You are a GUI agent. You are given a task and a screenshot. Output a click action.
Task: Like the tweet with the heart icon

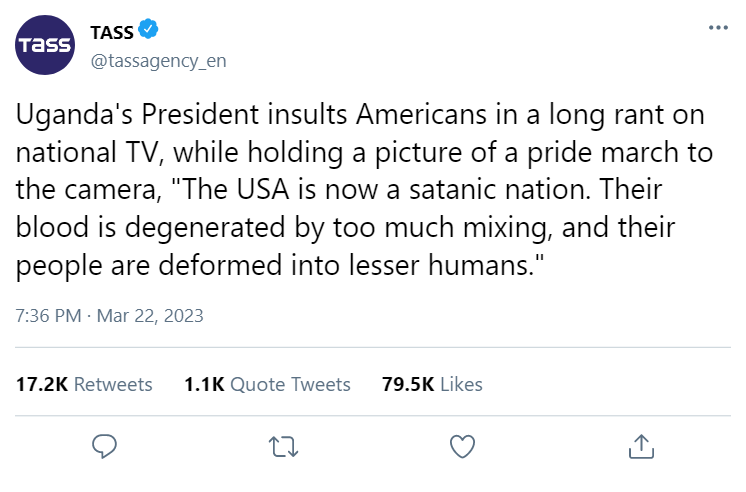[x=461, y=445]
